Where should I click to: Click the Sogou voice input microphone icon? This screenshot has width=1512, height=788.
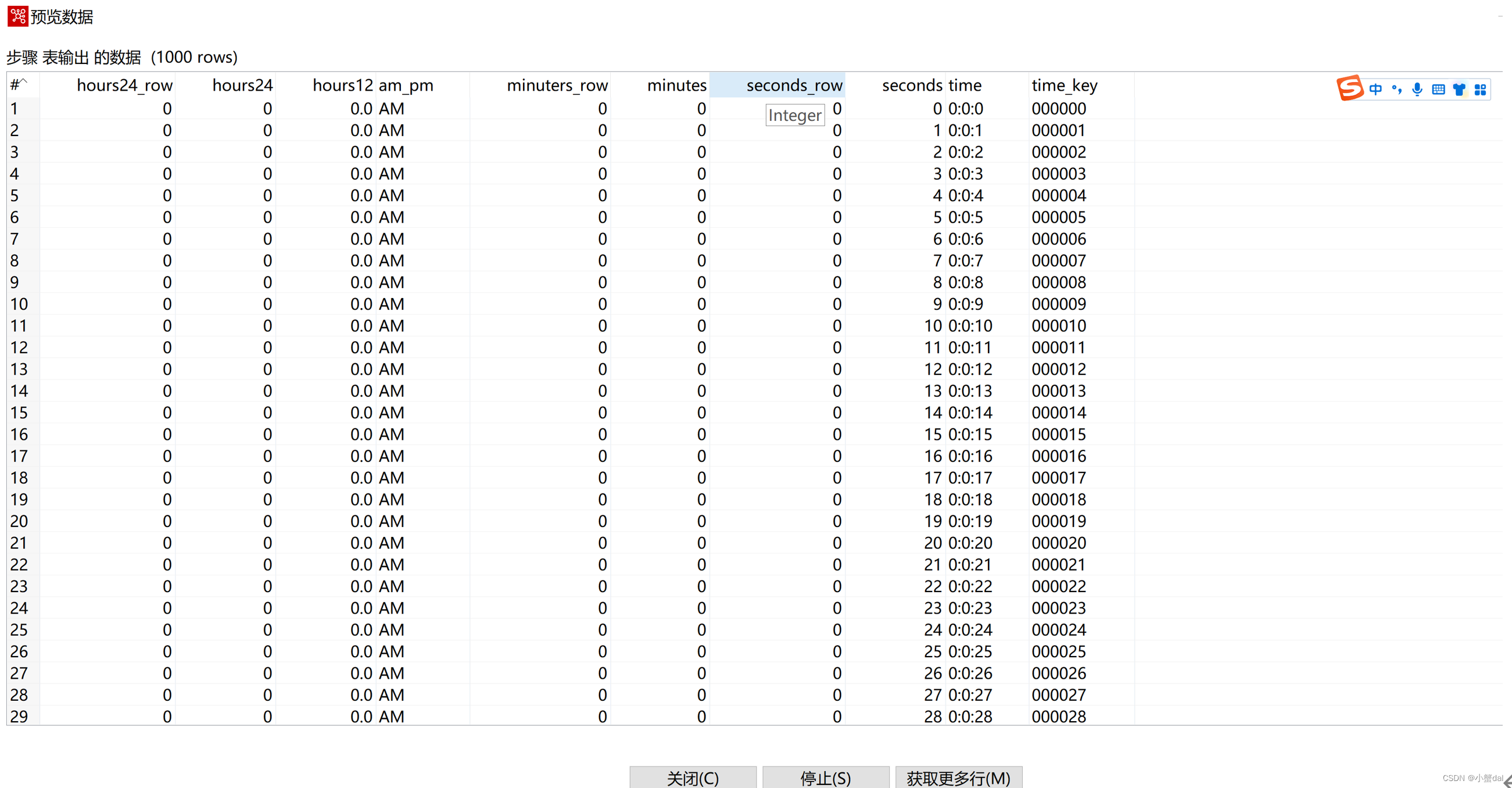click(x=1417, y=89)
